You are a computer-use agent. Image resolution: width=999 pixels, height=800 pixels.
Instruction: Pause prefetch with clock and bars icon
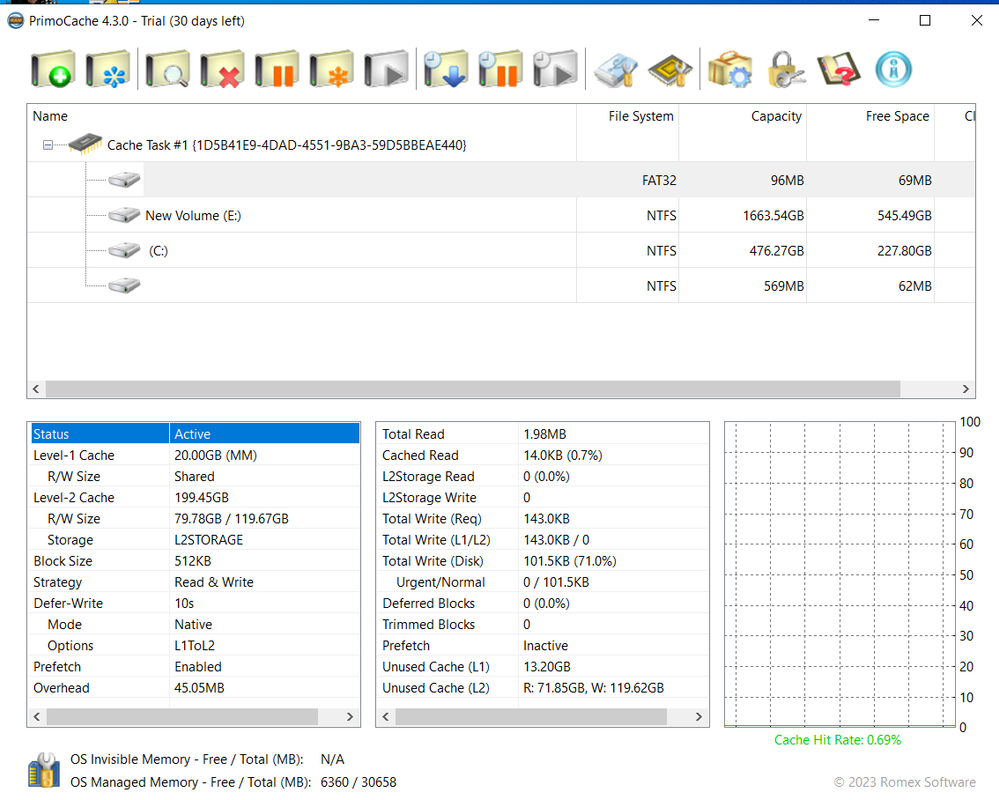[x=500, y=69]
